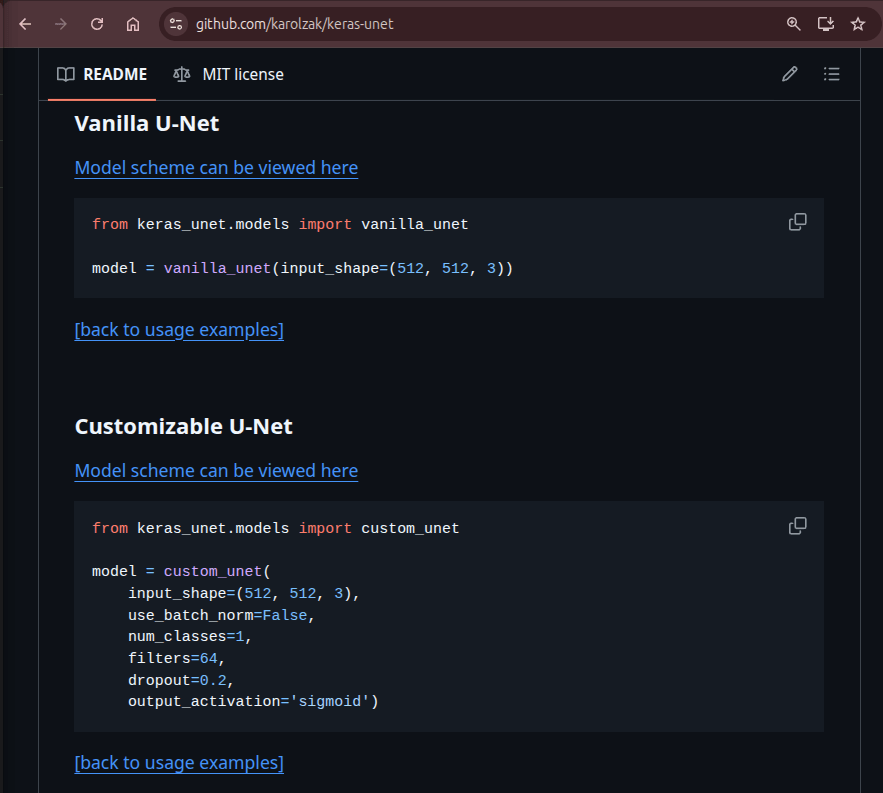Click the browser forward arrow
Screen dimensions: 883x793
(x=61, y=24)
